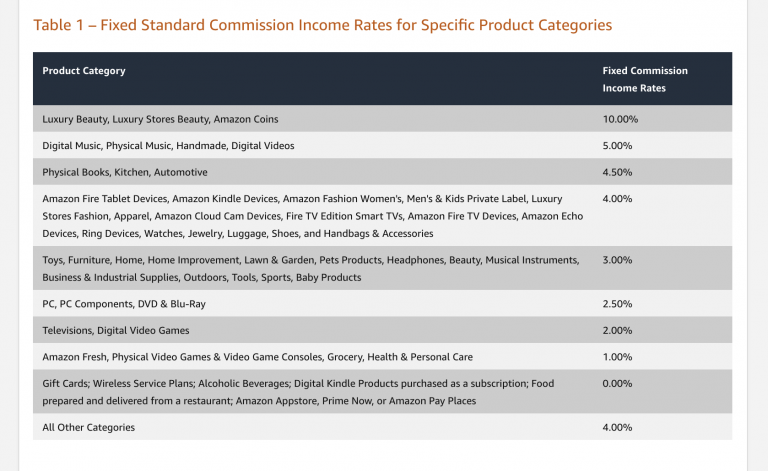Click the 2.50% rate cell
The width and height of the screenshot is (768, 471).
[617, 303]
